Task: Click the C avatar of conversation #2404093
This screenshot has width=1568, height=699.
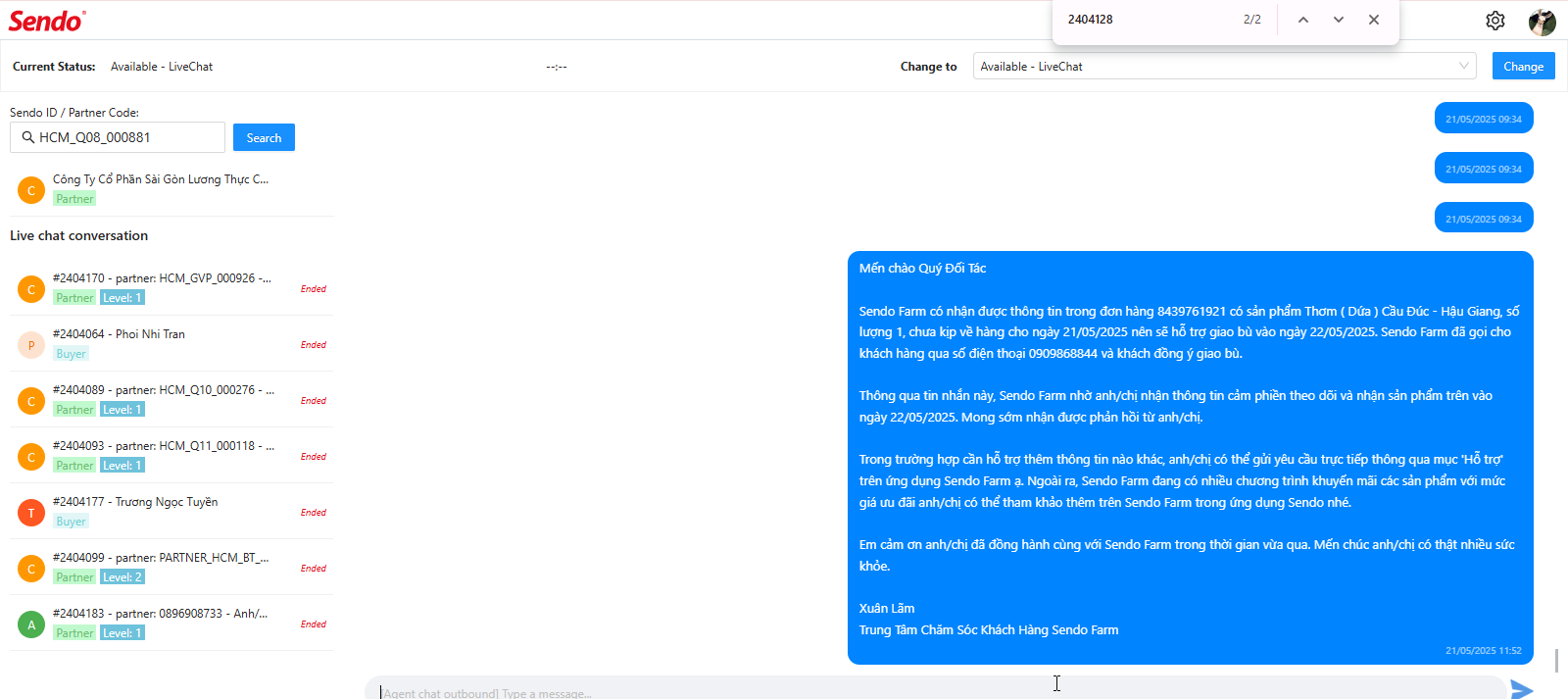Action: click(31, 457)
